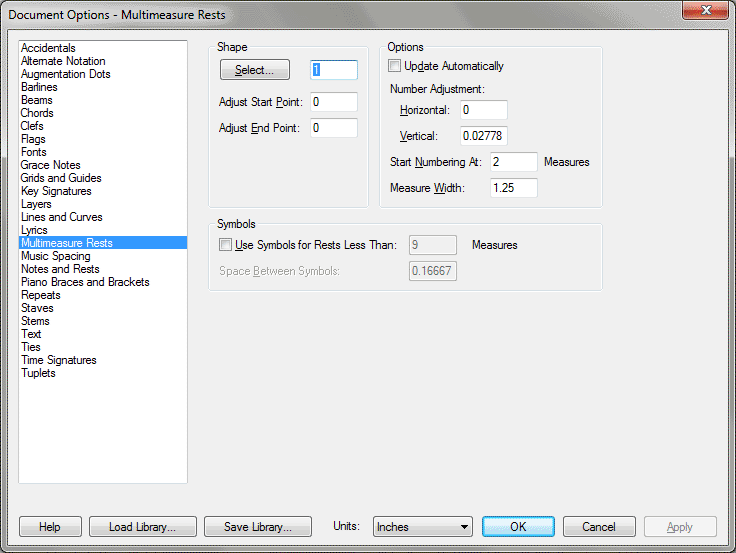Viewport: 736px width, 553px height.
Task: Open the Units dropdown showing Inches
Action: pos(422,527)
